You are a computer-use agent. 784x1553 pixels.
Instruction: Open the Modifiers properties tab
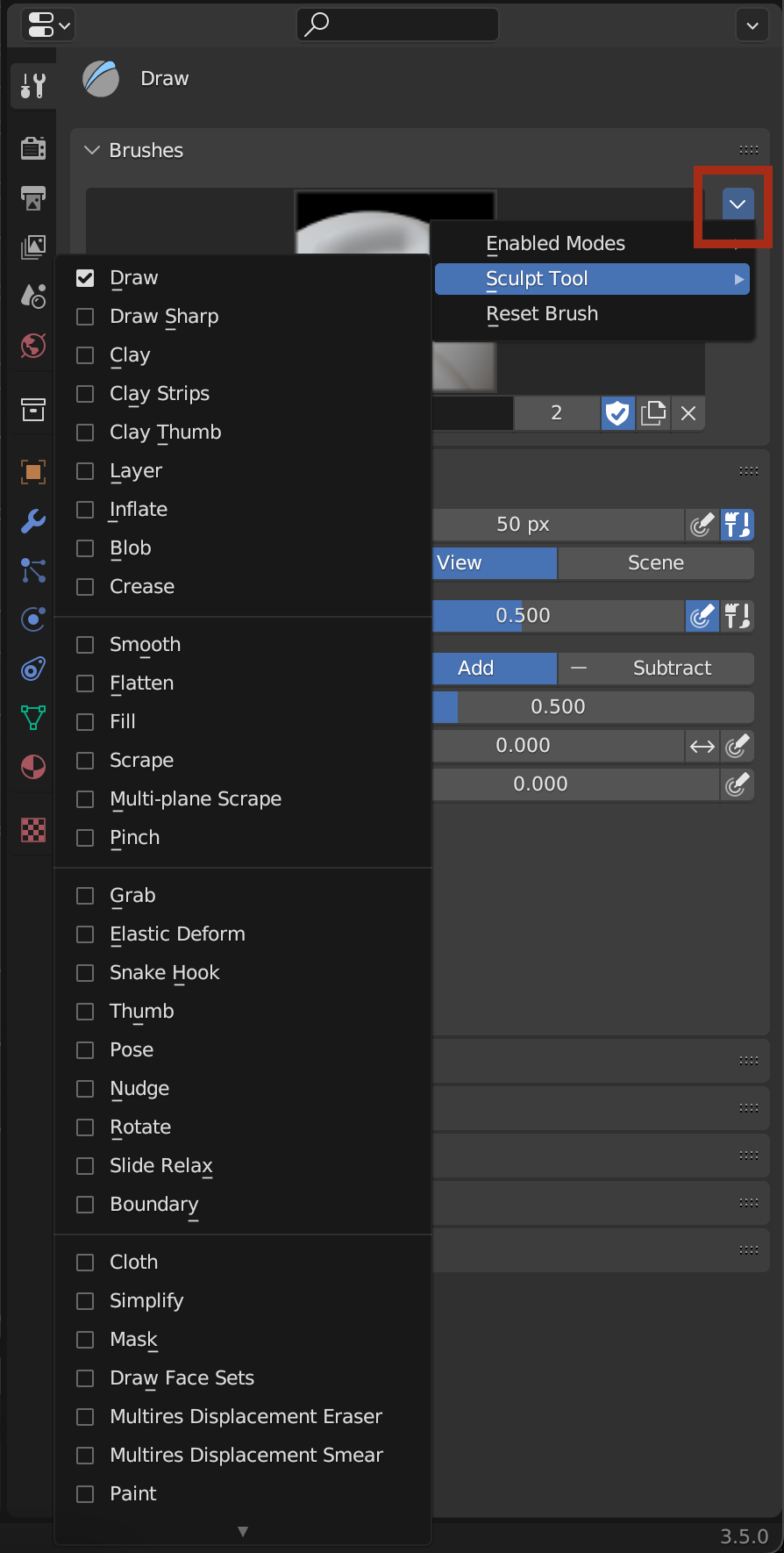33,521
